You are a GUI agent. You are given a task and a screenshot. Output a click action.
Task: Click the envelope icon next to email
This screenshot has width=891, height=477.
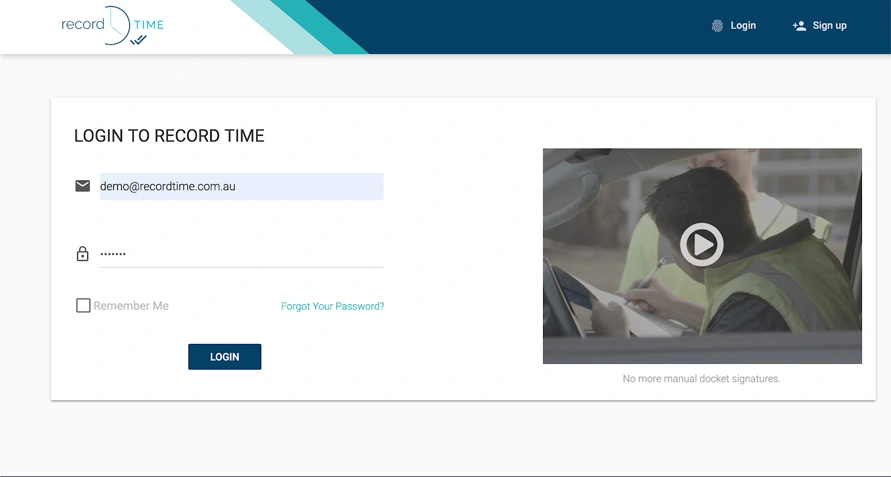click(x=83, y=186)
